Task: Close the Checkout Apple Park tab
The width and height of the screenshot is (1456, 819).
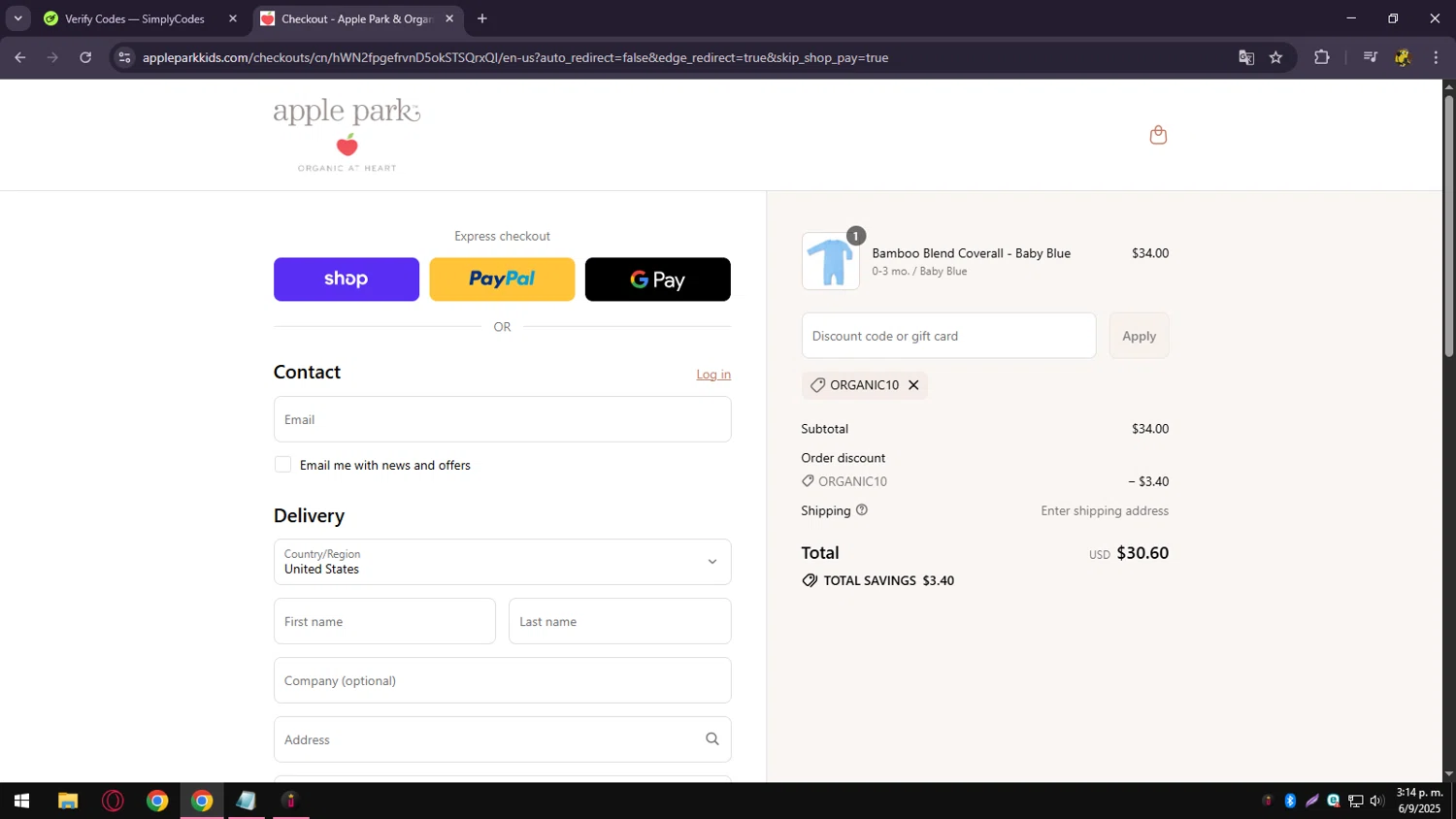Action: pyautogui.click(x=449, y=18)
